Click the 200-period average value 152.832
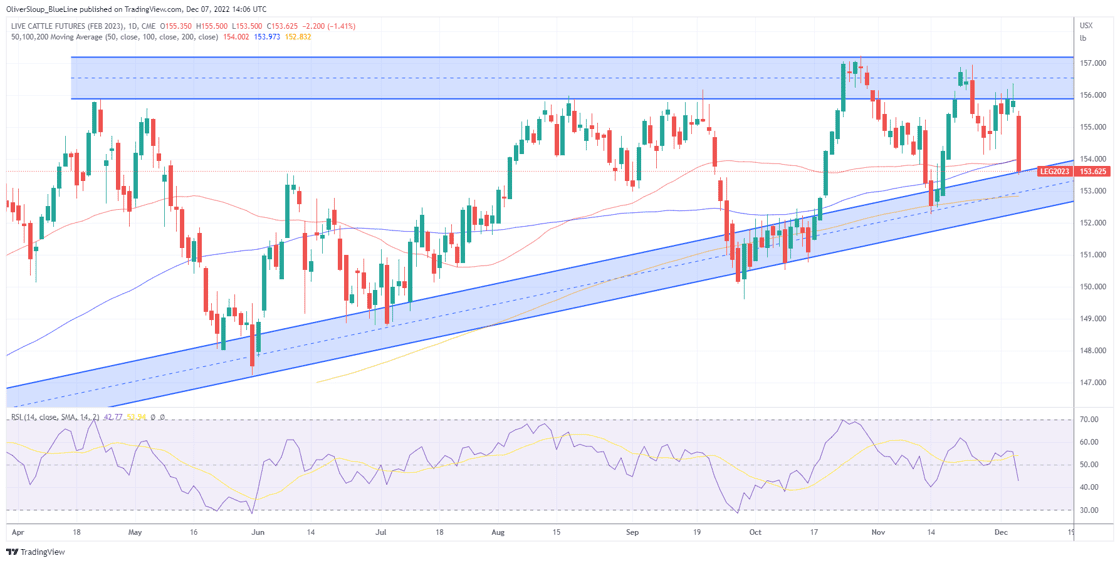The image size is (1120, 563). pos(296,36)
